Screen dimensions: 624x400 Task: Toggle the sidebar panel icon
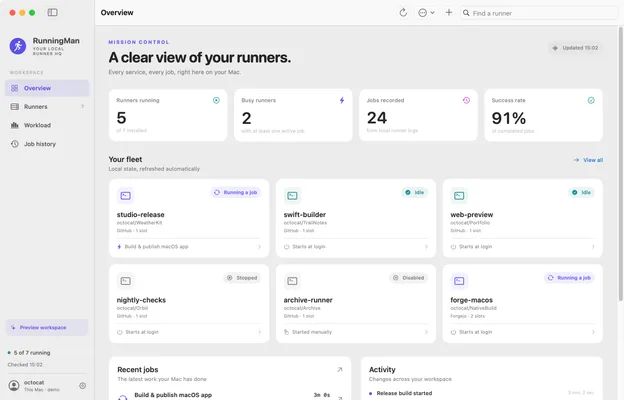(53, 12)
